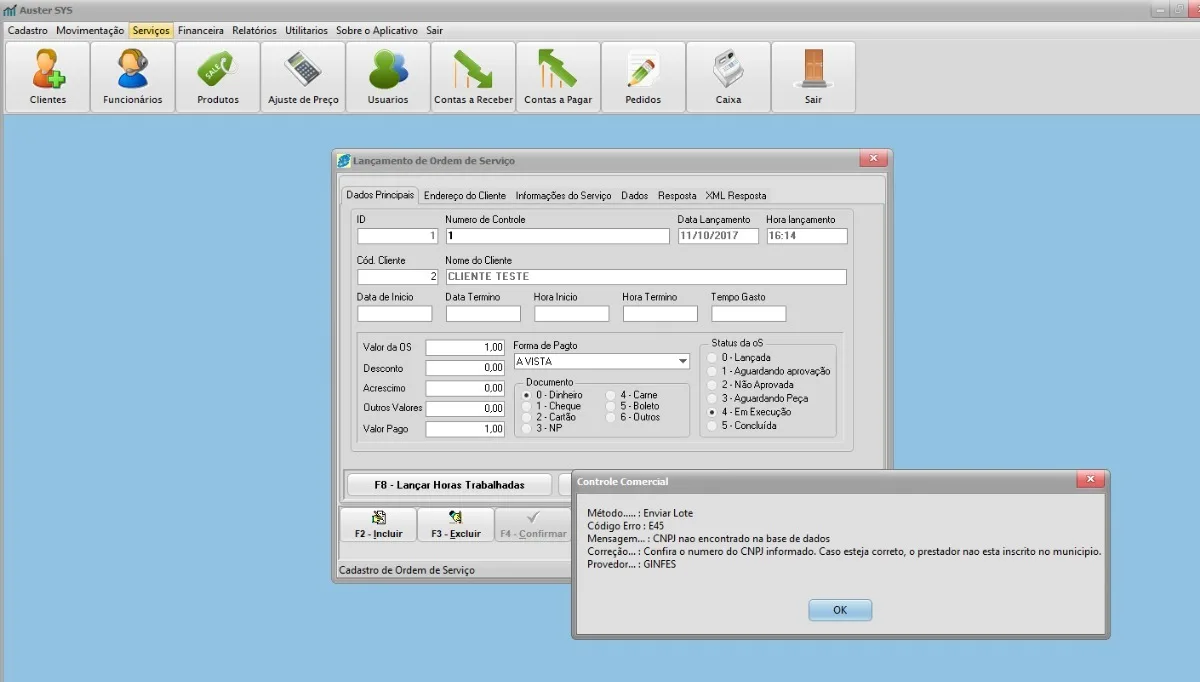Click the F4 - Confirmar button

tap(533, 524)
